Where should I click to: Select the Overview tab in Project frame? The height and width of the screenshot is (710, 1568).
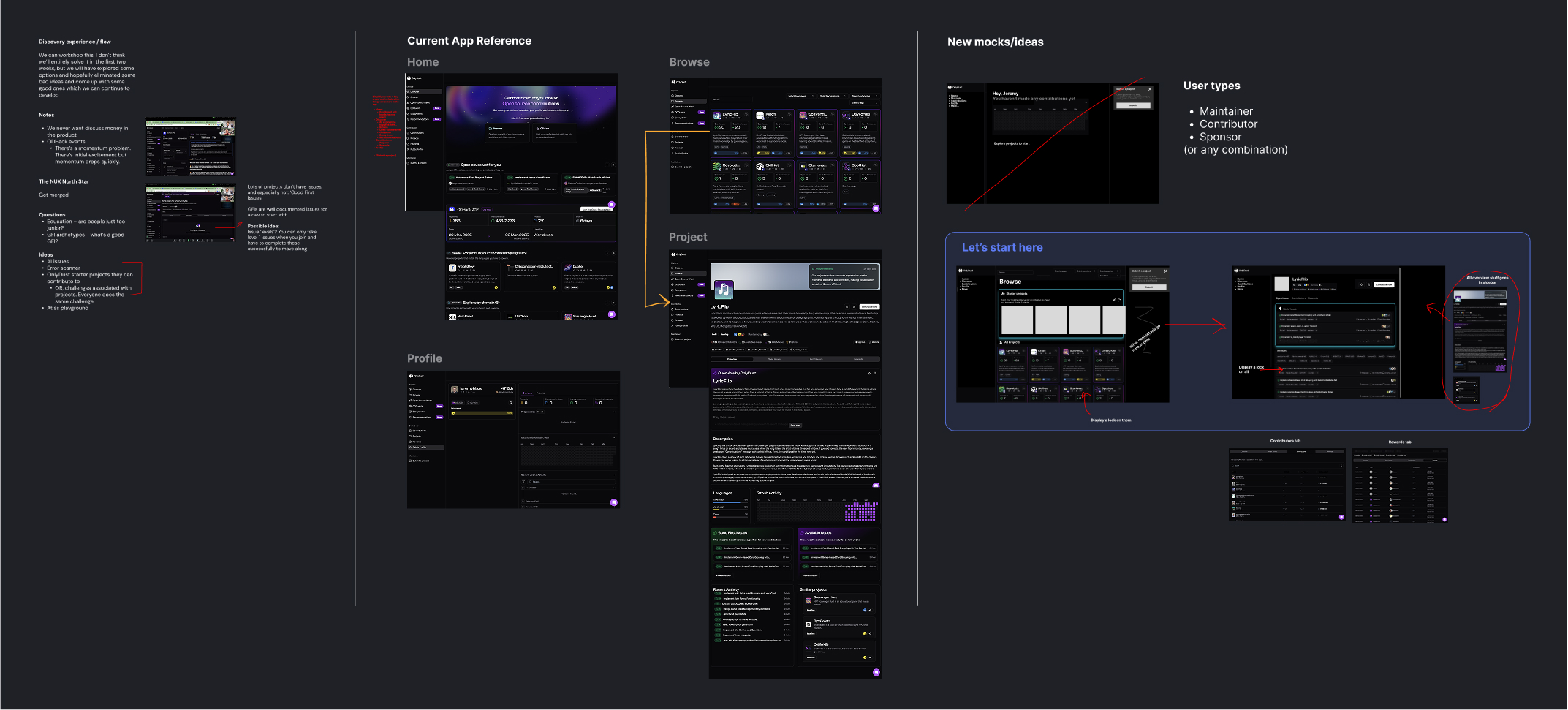pyautogui.click(x=732, y=359)
